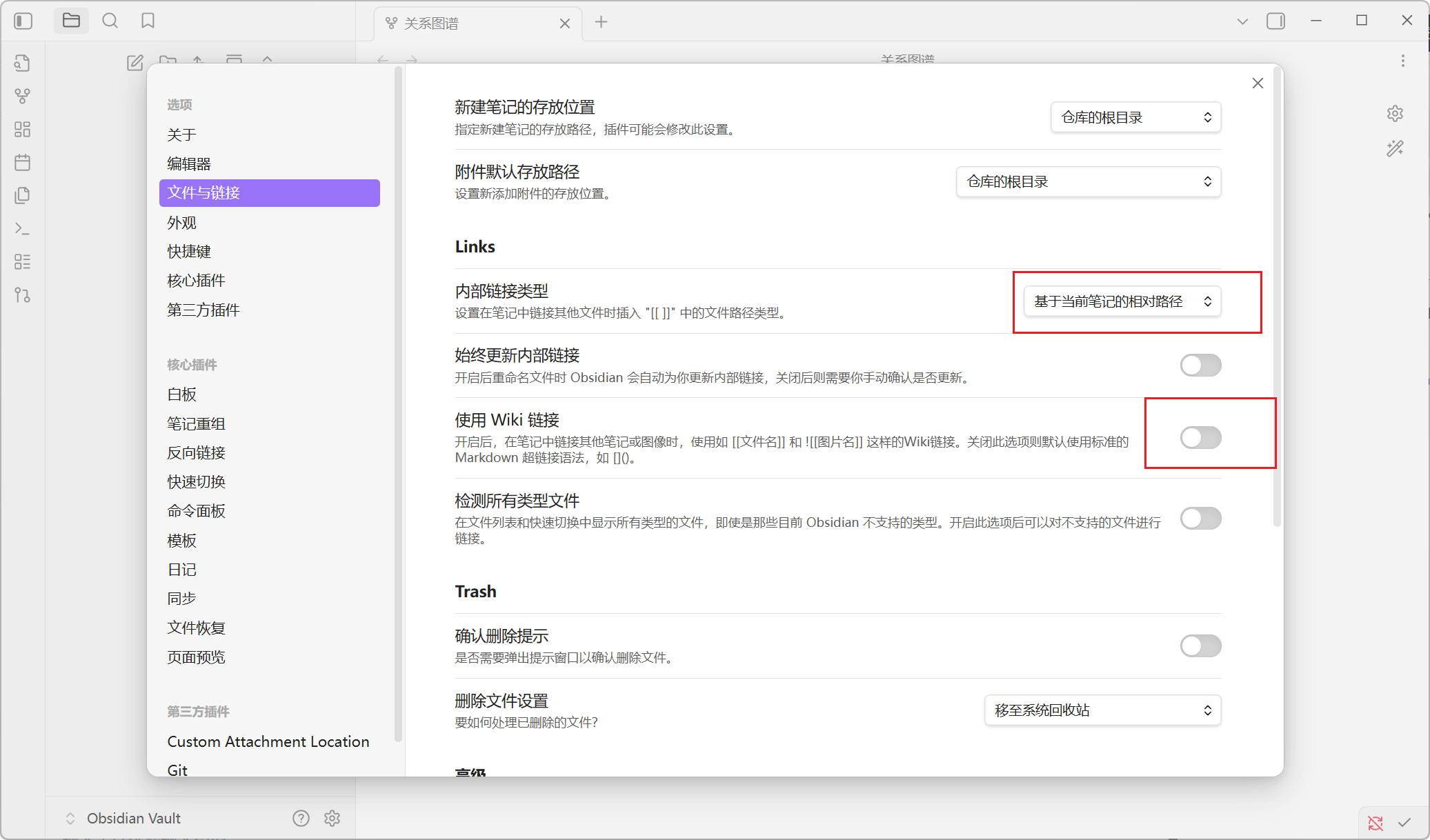Image resolution: width=1430 pixels, height=840 pixels.
Task: Open today's daily note calendar icon
Action: pos(22,163)
